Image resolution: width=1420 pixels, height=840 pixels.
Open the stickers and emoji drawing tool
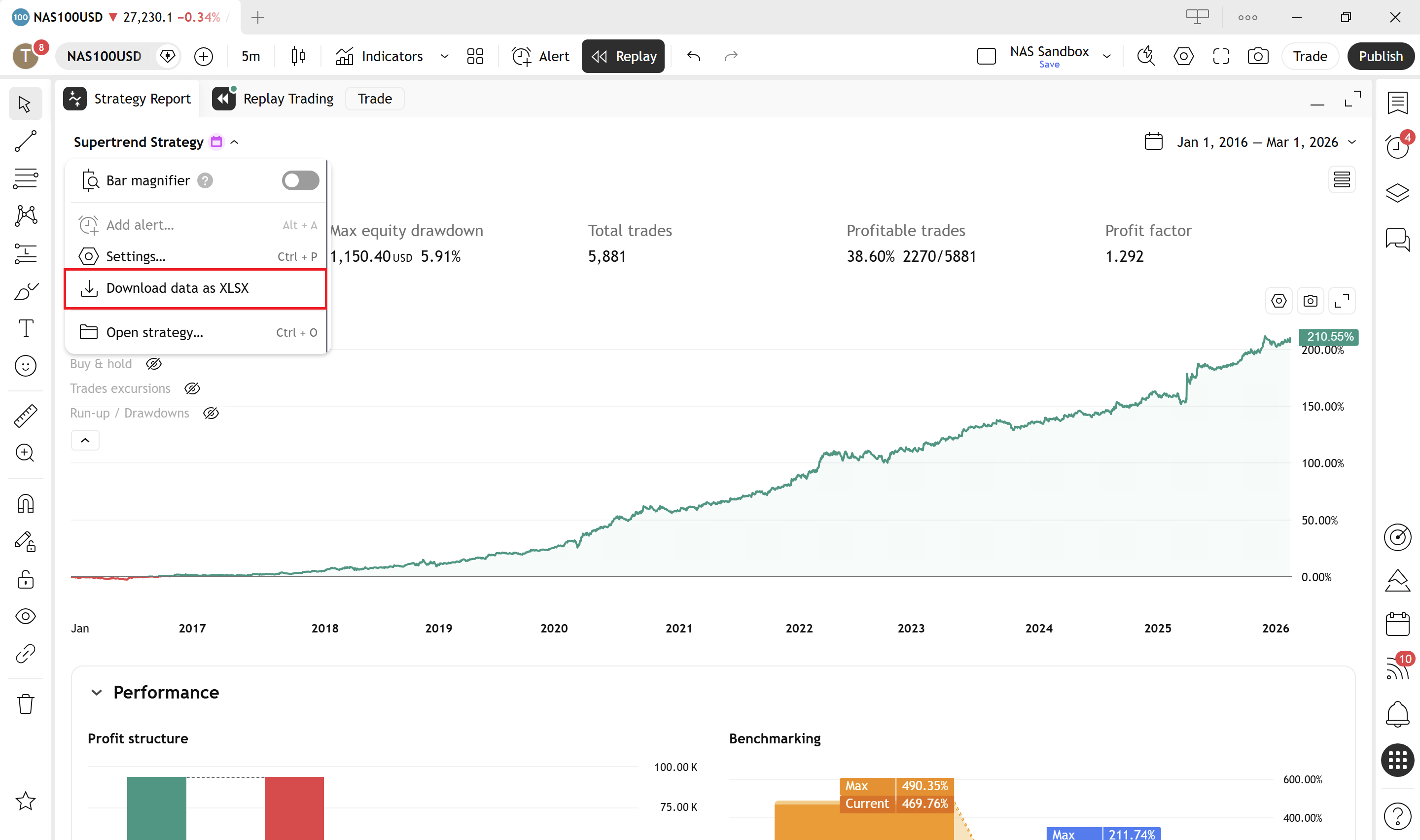click(x=26, y=366)
